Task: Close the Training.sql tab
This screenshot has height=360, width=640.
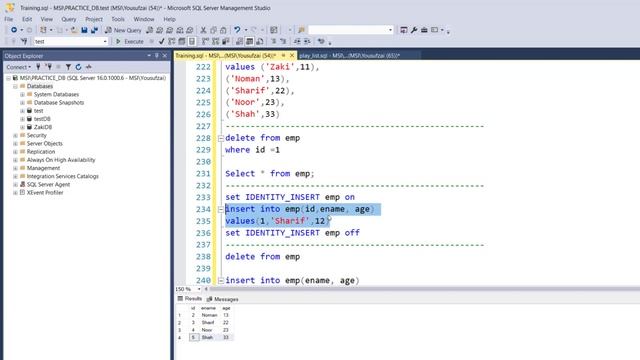Action: [292, 56]
